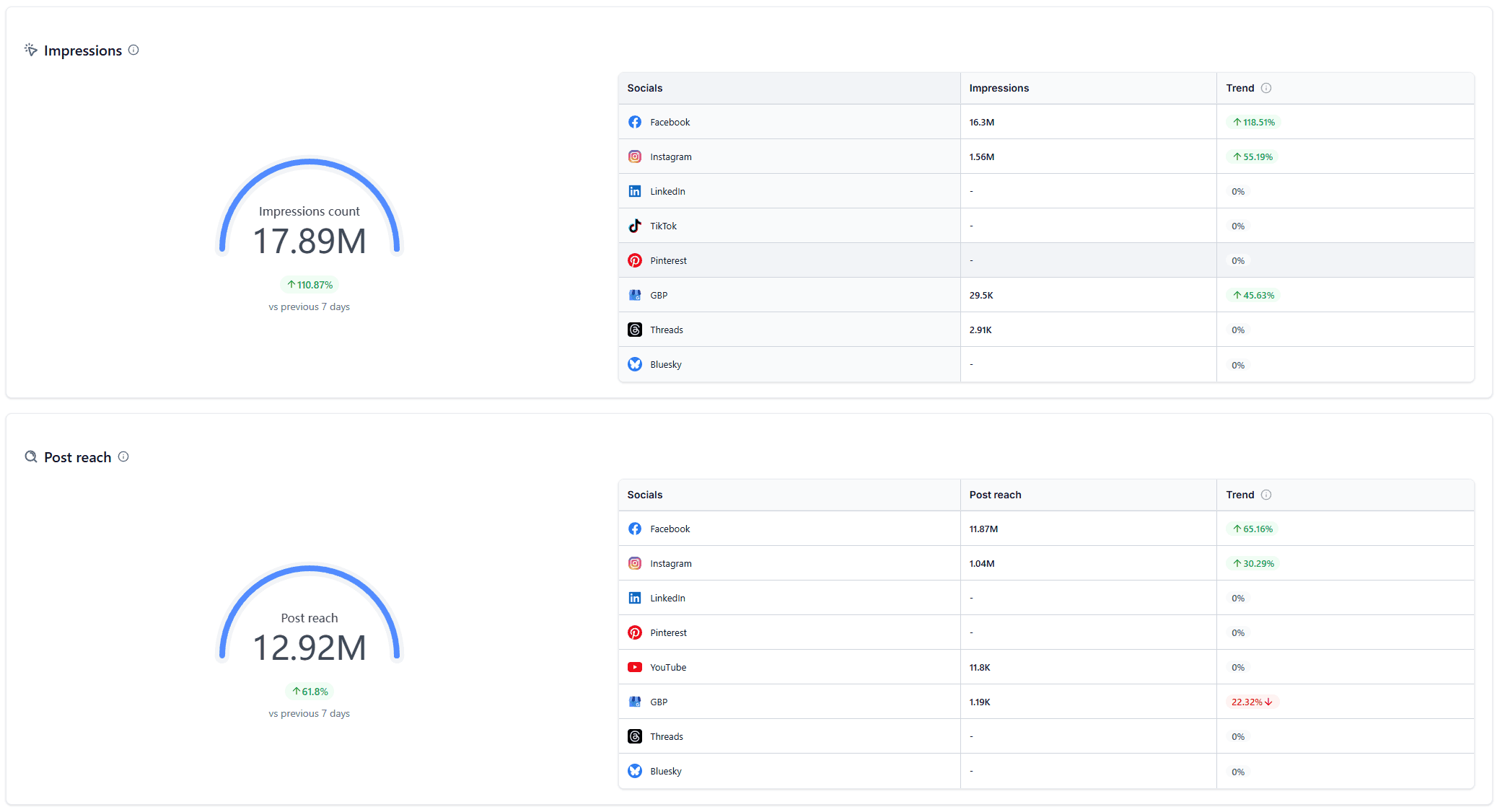Click LinkedIn icon in Post reach table
Viewport: 1505px width, 812px height.
[635, 598]
